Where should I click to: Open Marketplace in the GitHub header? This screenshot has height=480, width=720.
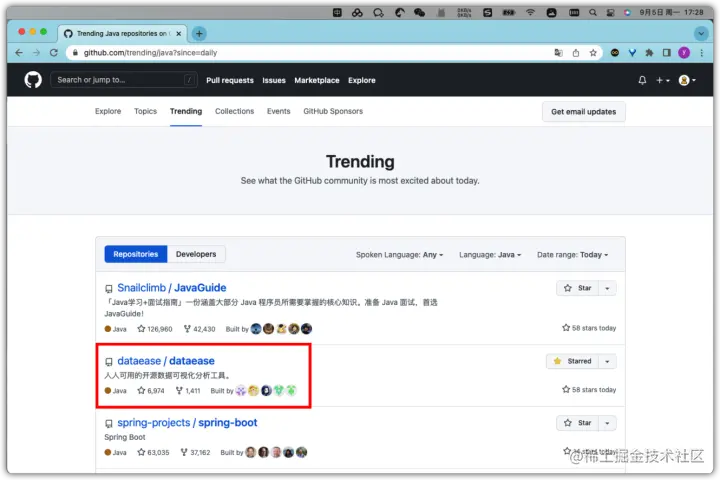[x=317, y=80]
